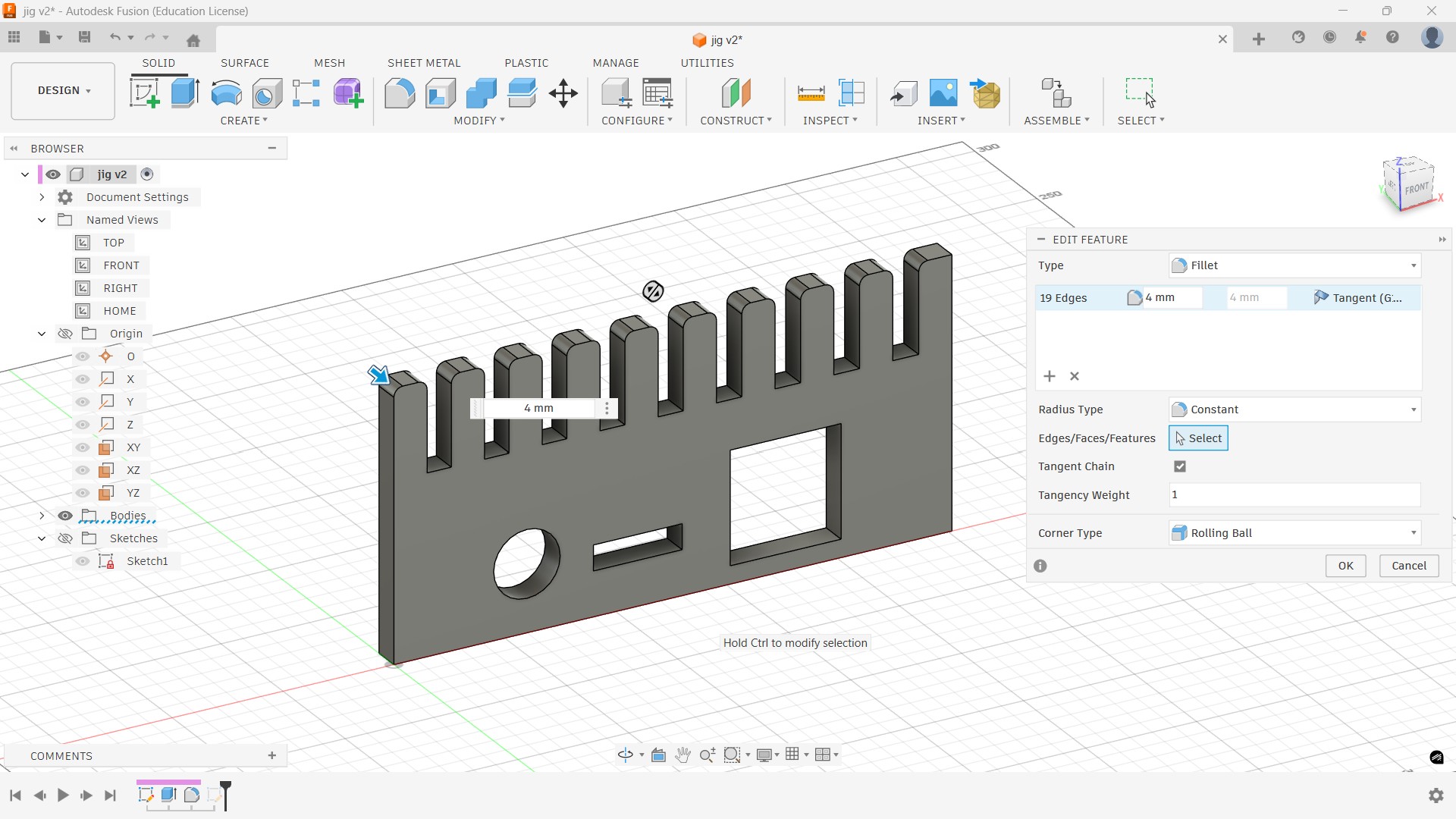
Task: Uncheck the Tangent Chain checkbox
Action: 1180,466
